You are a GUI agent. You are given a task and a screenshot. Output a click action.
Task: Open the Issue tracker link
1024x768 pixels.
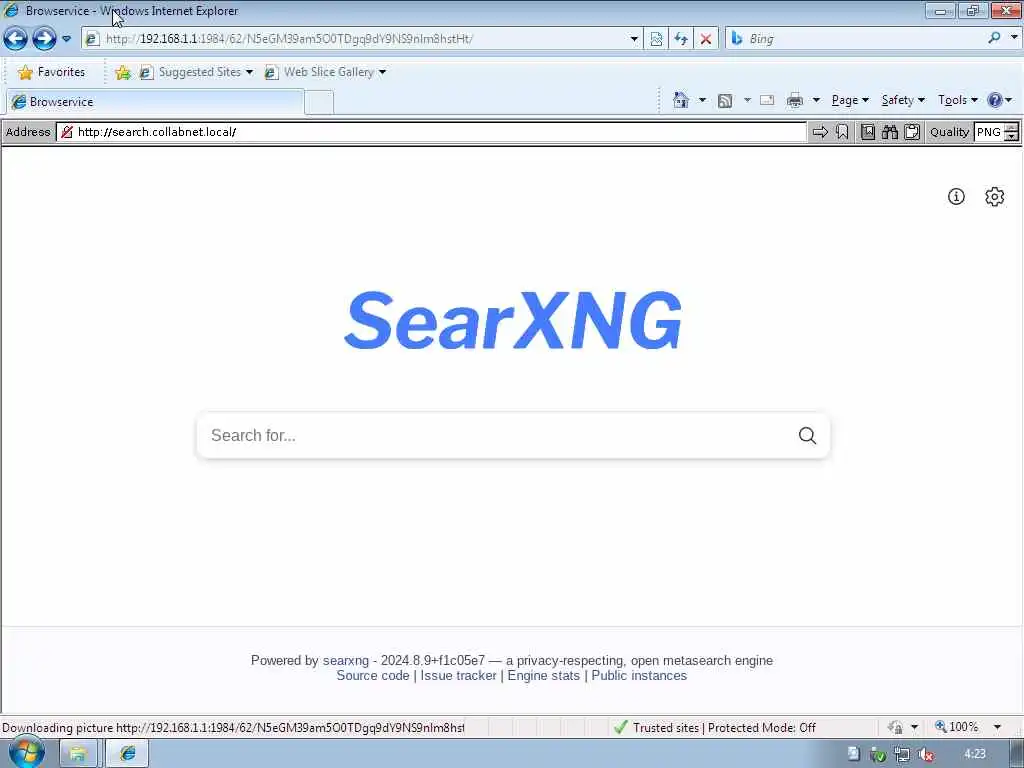458,675
